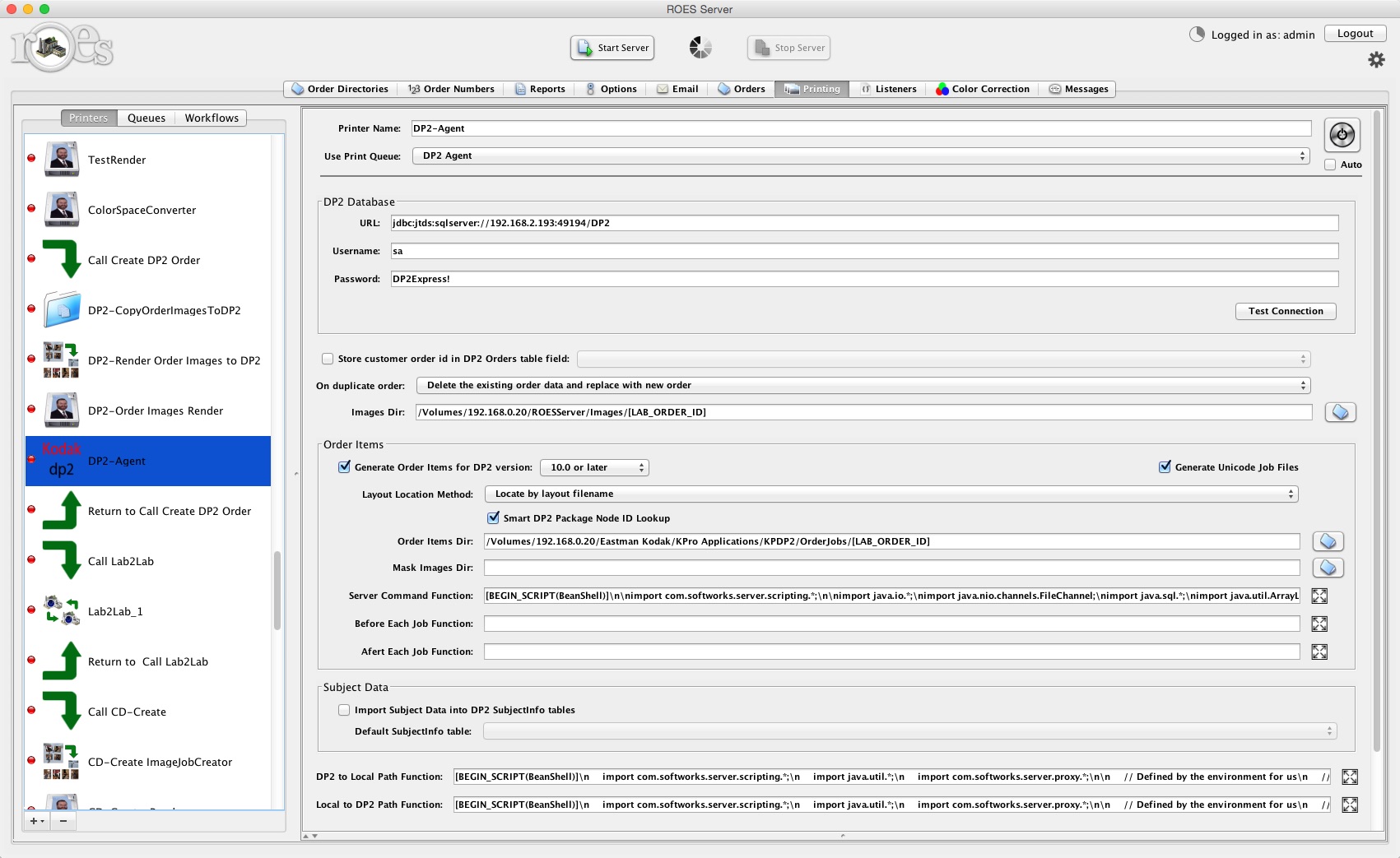1400x858 pixels.
Task: Expand the DP2 to Local Path Function editor
Action: coord(1349,776)
